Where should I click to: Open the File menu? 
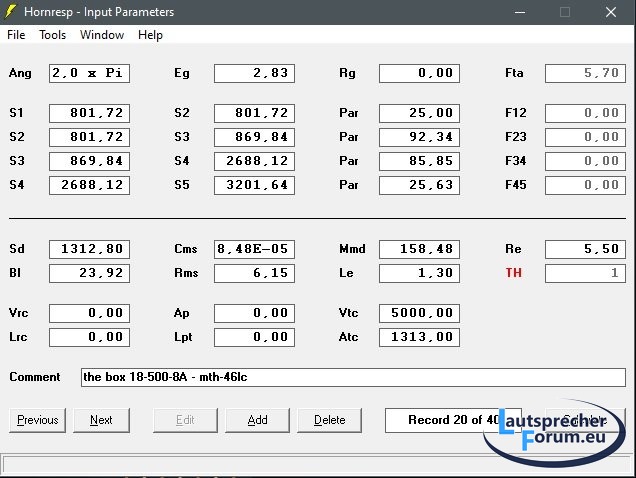coord(16,35)
